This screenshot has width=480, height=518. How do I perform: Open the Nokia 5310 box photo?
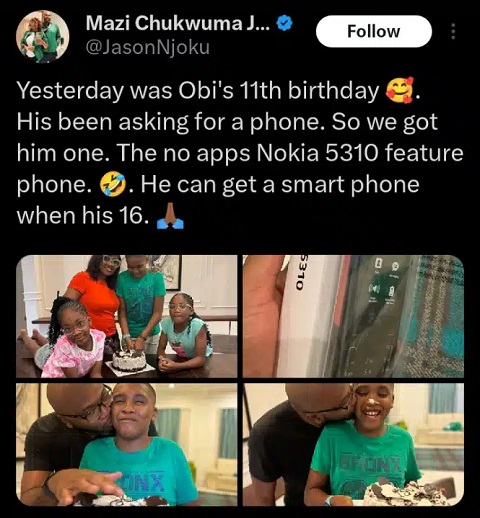(353, 316)
